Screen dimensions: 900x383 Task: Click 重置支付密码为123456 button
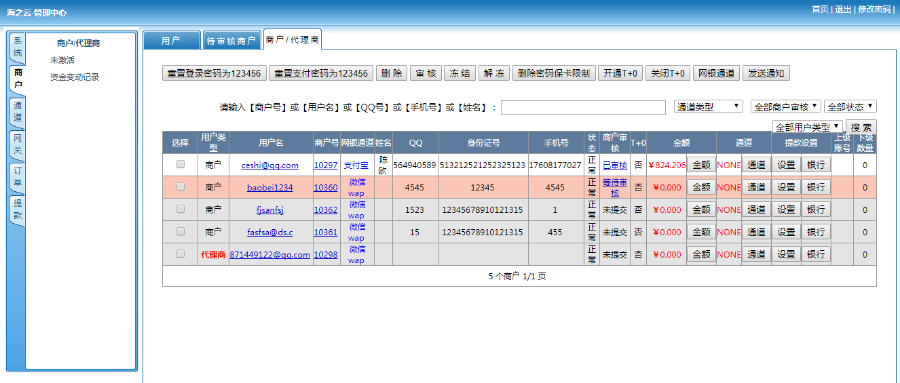[x=321, y=73]
